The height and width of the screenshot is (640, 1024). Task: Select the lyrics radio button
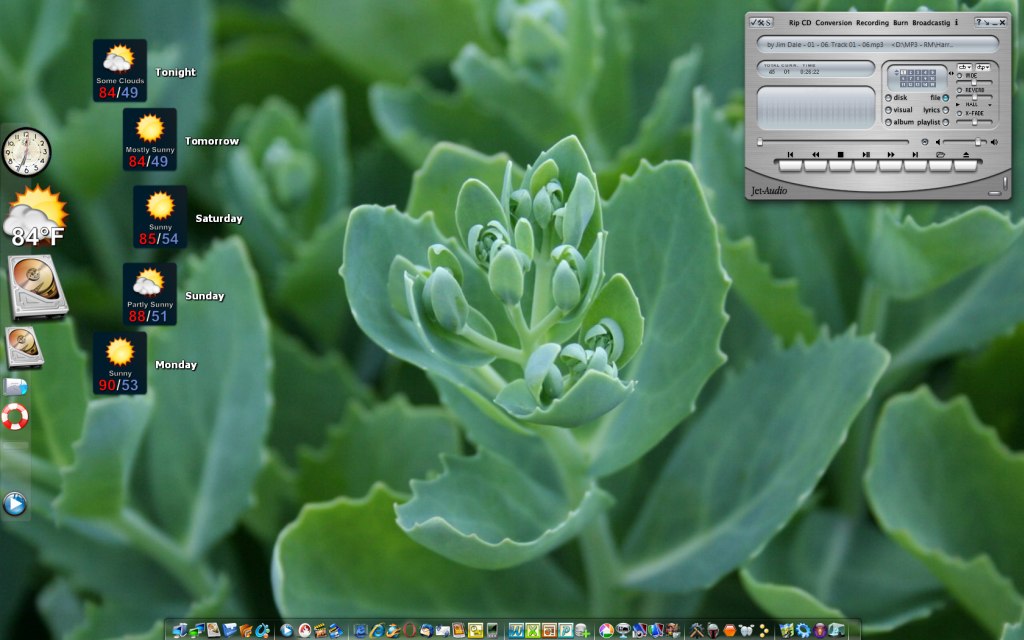coord(946,110)
